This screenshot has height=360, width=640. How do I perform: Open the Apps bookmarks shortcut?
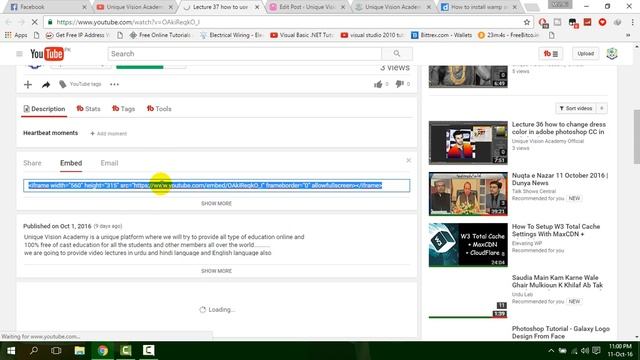coord(16,35)
